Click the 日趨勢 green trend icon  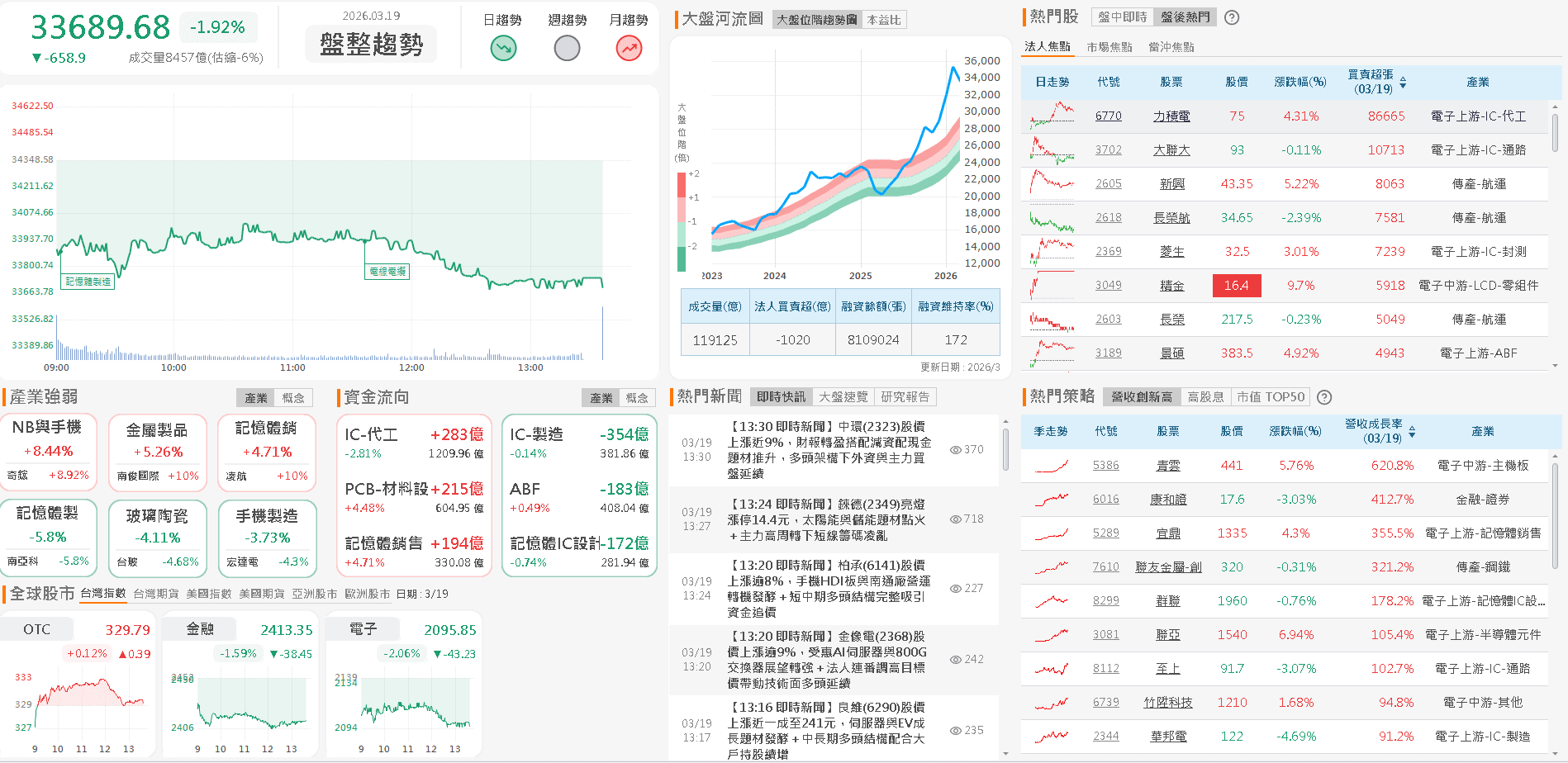(503, 50)
